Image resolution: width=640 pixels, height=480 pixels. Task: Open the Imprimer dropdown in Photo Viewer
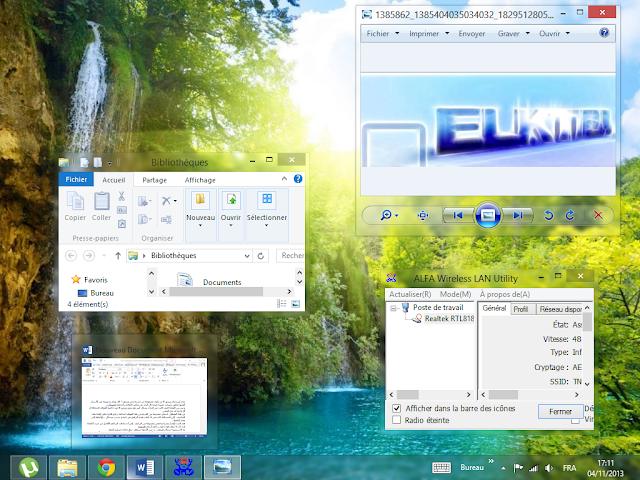pos(429,33)
